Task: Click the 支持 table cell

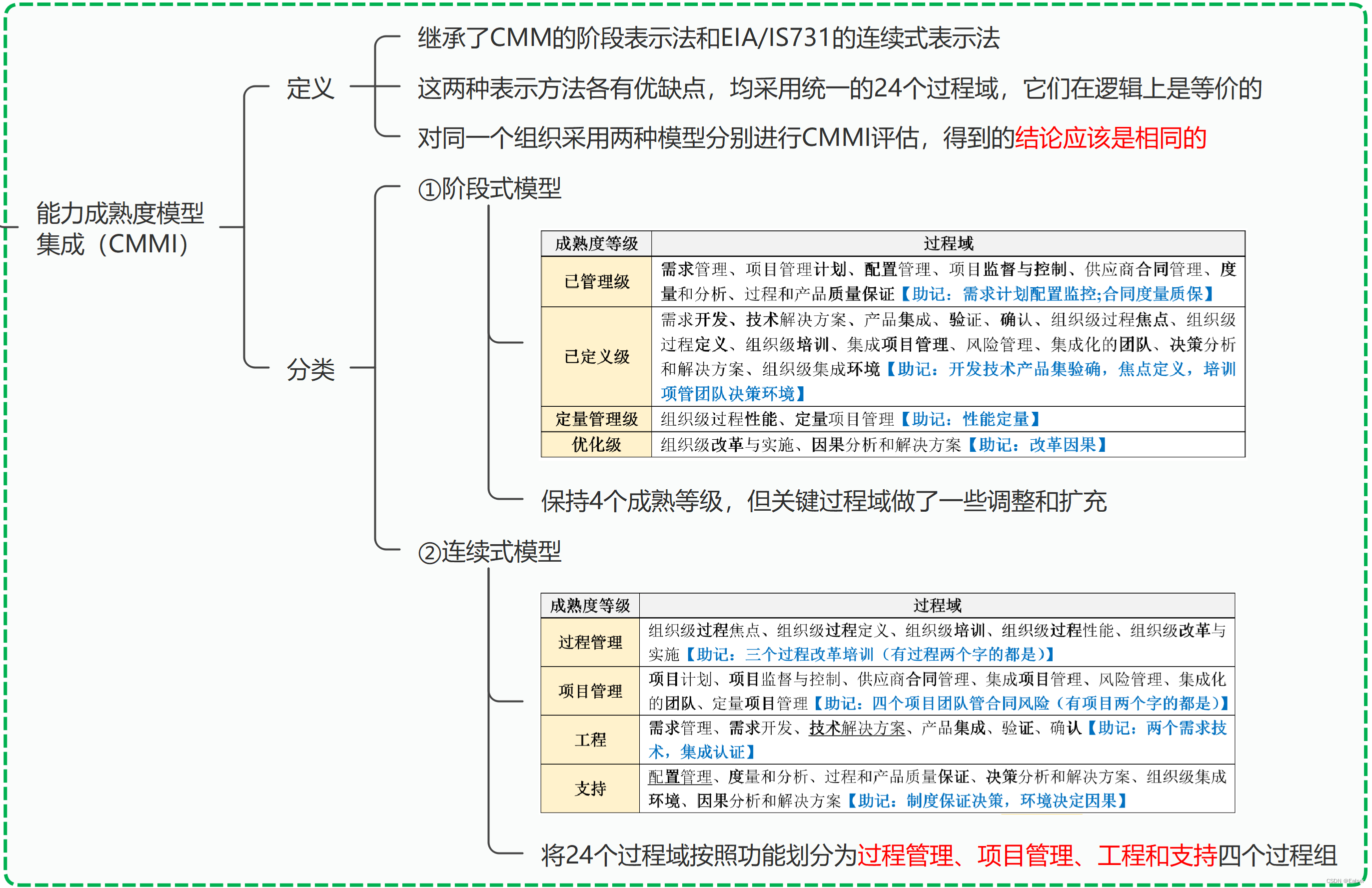Action: (590, 789)
